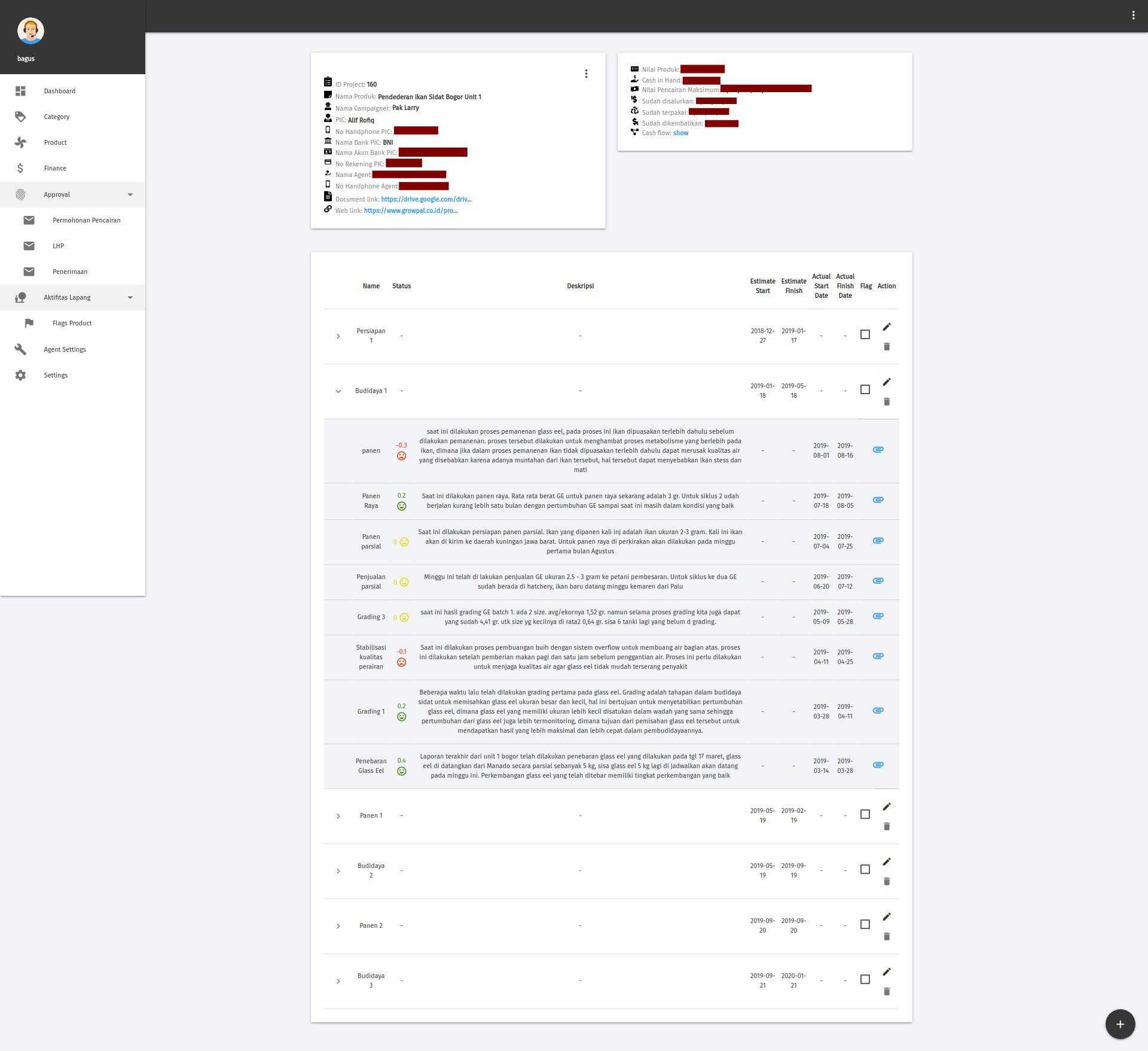1148x1051 pixels.
Task: Expand the Persiapan 1 row
Action: point(338,336)
